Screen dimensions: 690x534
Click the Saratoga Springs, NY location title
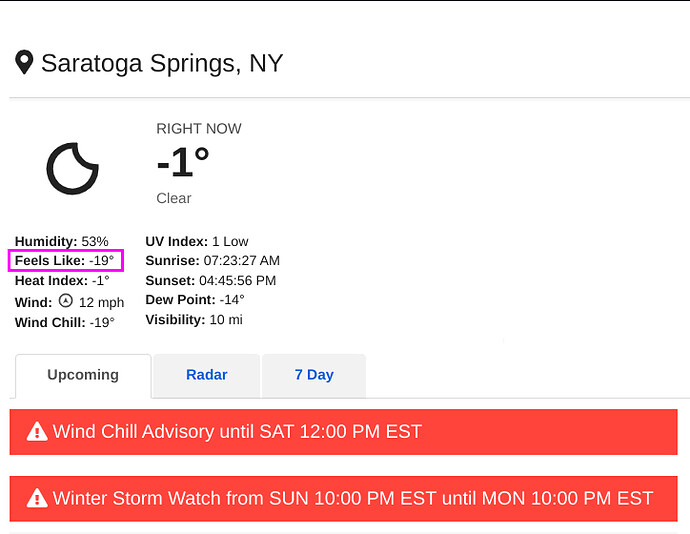[162, 63]
